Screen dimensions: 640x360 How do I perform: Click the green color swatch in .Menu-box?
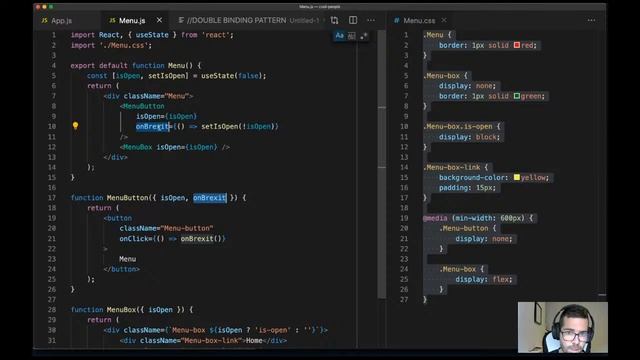517,96
